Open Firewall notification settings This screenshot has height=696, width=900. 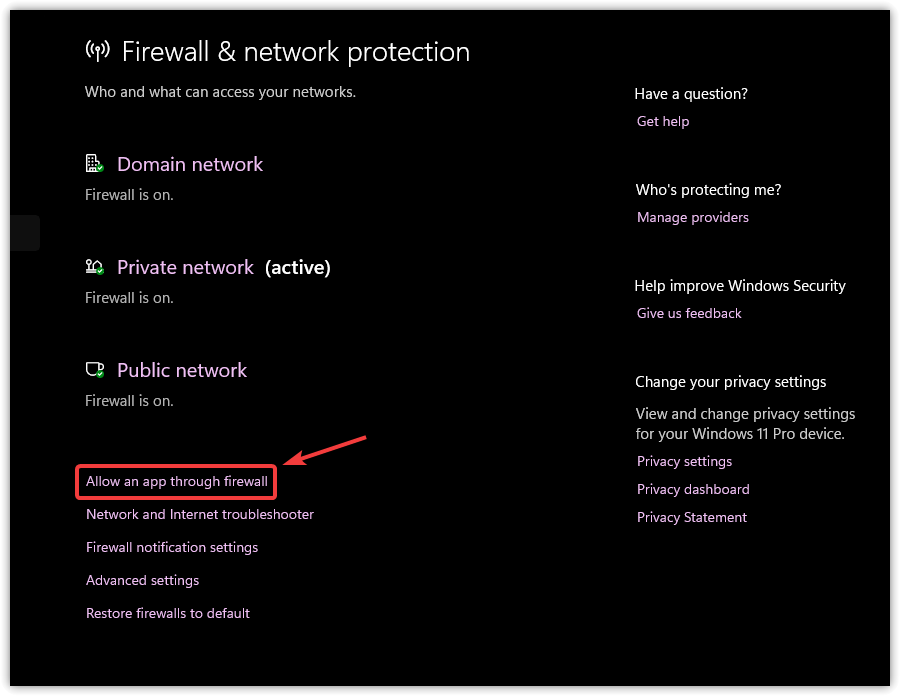point(172,547)
